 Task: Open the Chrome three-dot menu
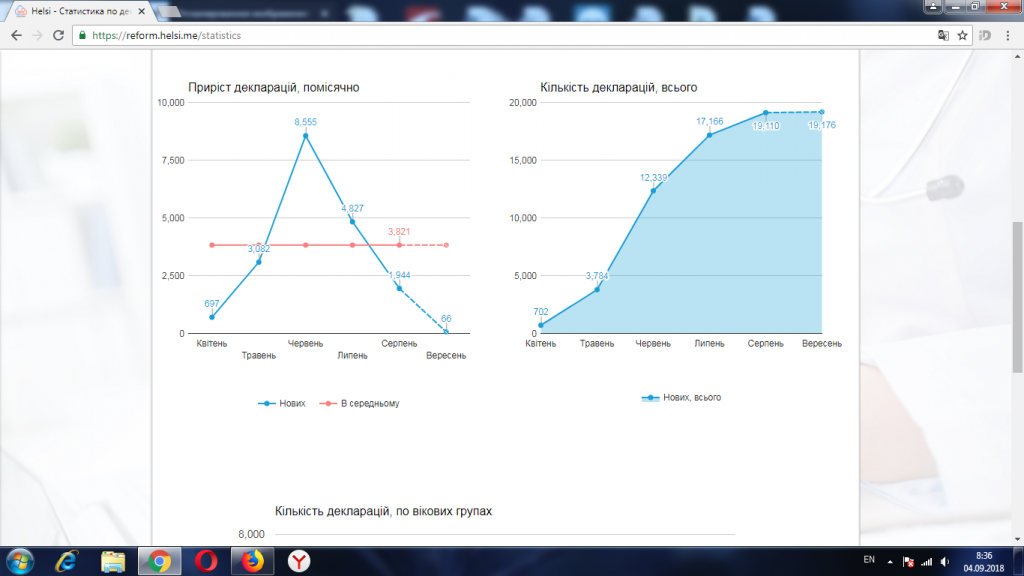[1008, 36]
